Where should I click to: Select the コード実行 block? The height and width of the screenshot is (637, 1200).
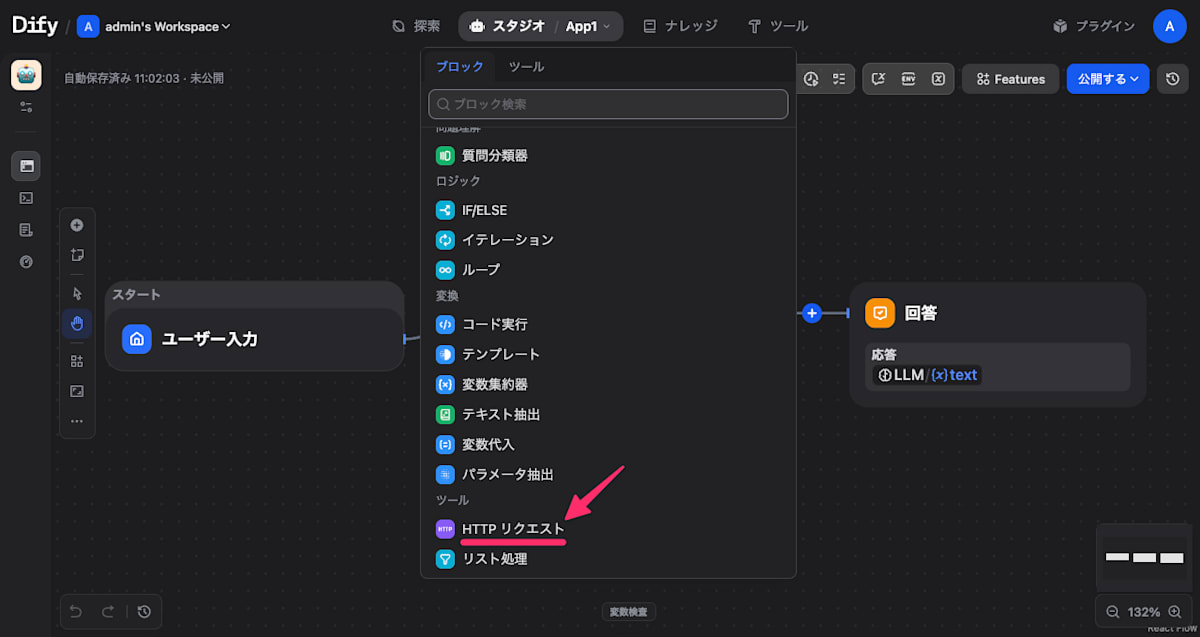[x=608, y=325]
